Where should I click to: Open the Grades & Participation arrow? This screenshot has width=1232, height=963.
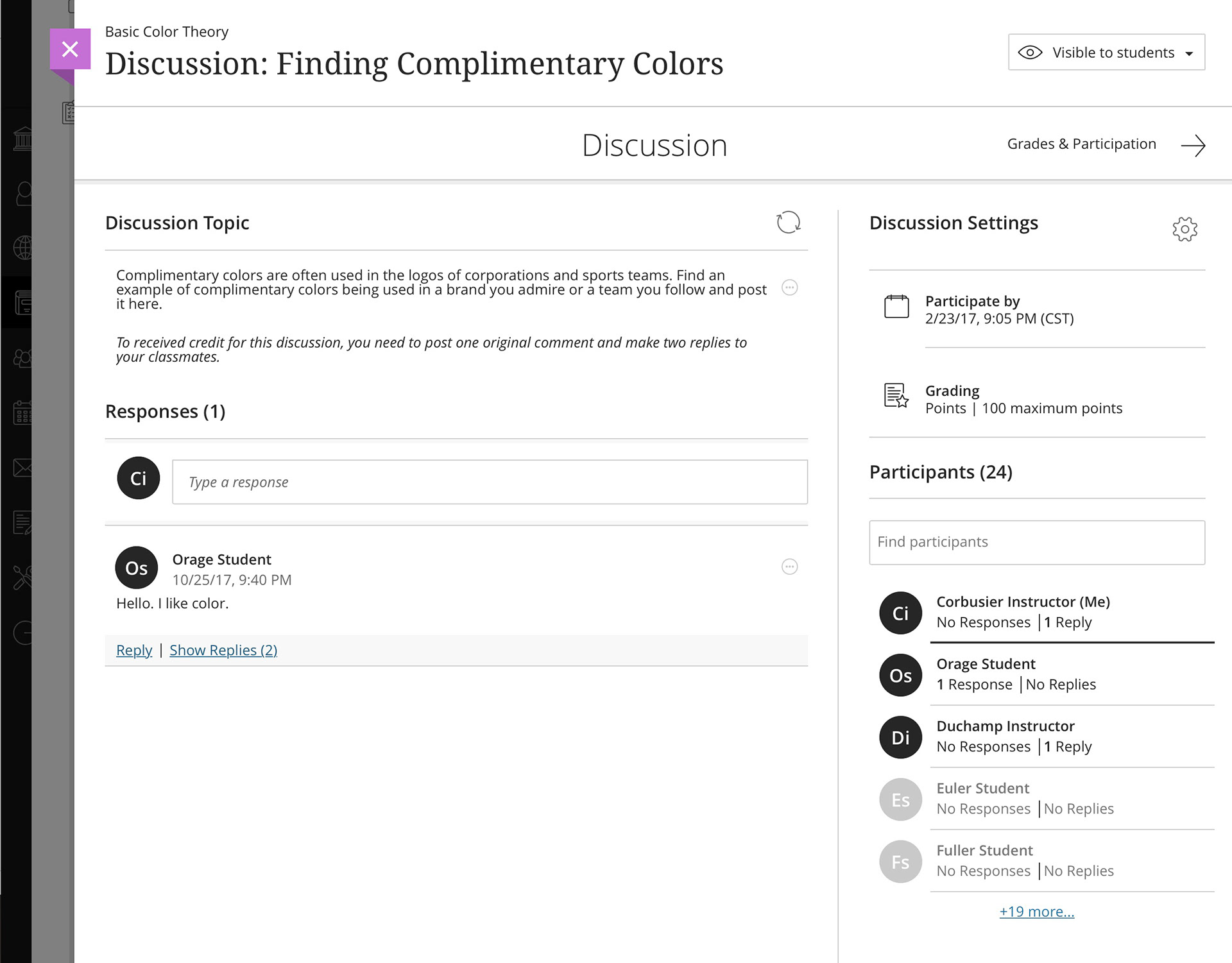(x=1193, y=145)
